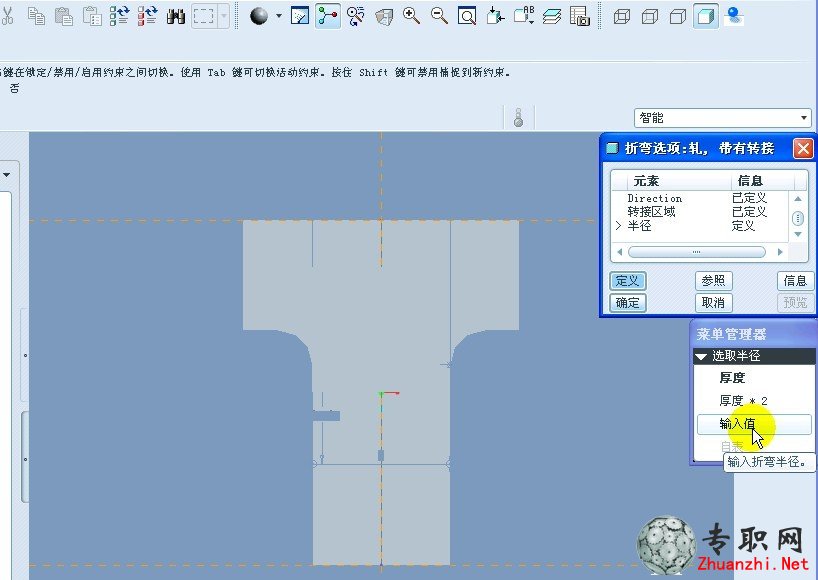Switch to Wireframe display
The image size is (818, 580).
pos(622,17)
